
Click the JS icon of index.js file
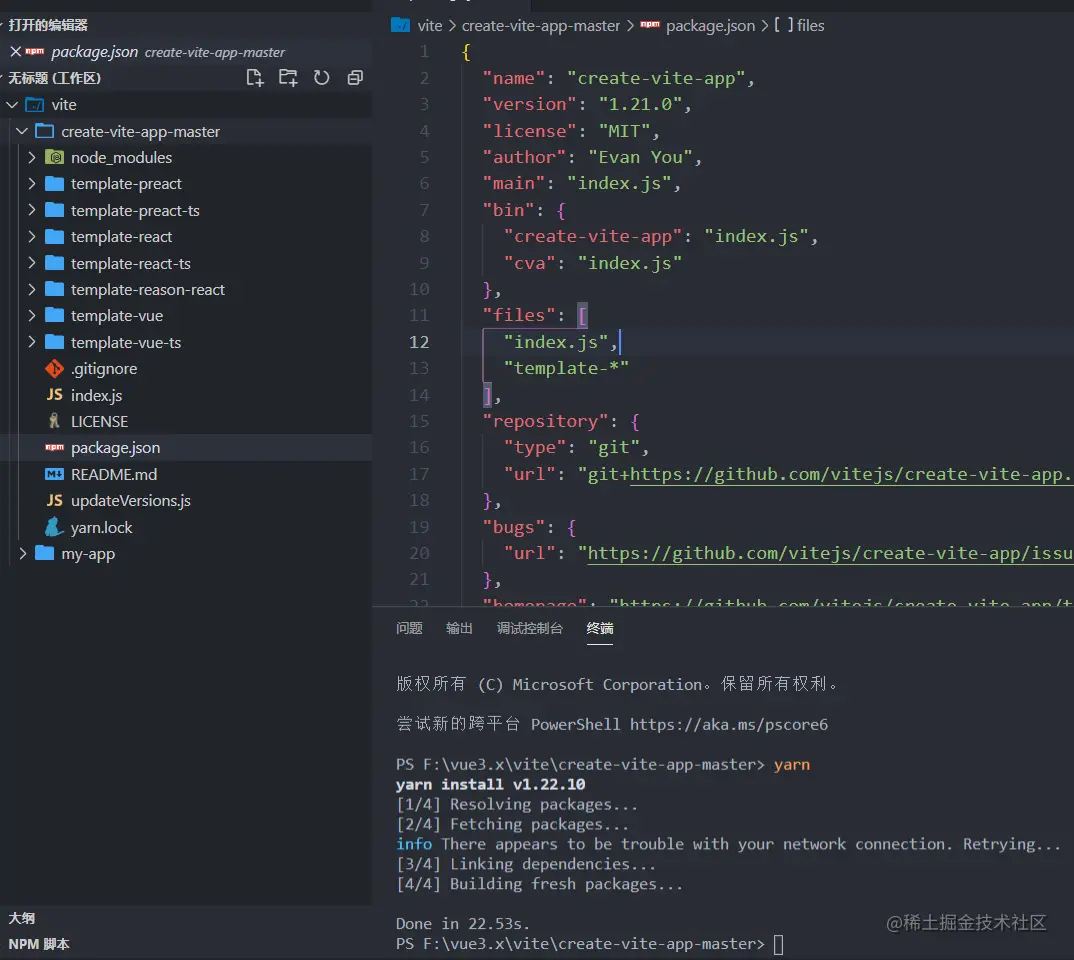pyautogui.click(x=54, y=395)
